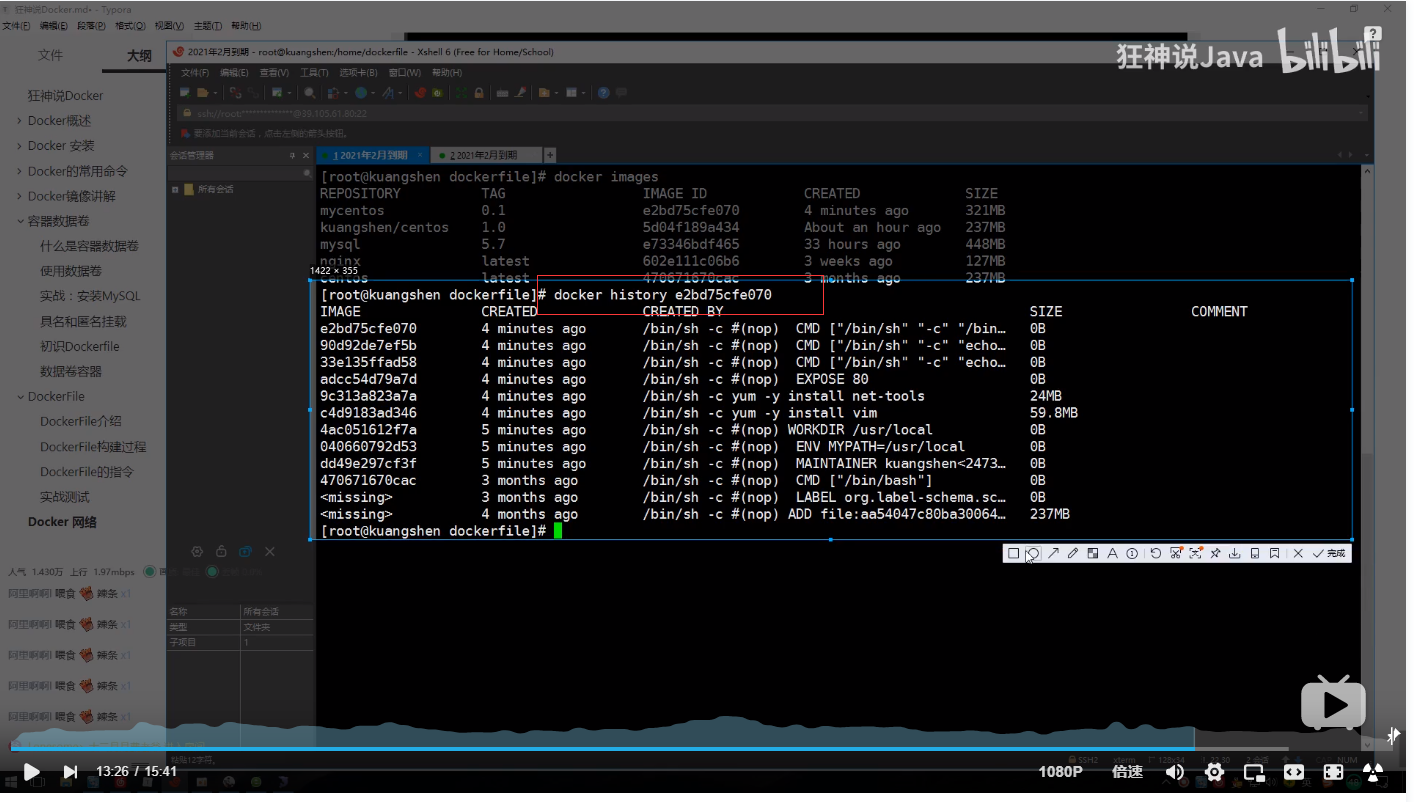This screenshot has width=1414, height=802.
Task: Switch to second 2021年2月到期 session tab
Action: click(485, 155)
